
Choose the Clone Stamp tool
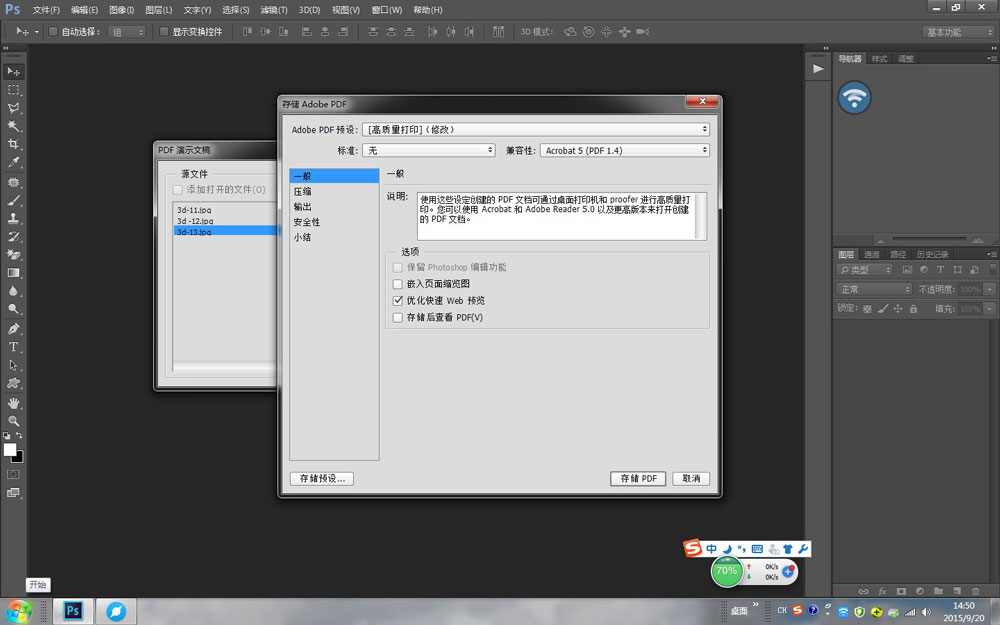pyautogui.click(x=13, y=218)
